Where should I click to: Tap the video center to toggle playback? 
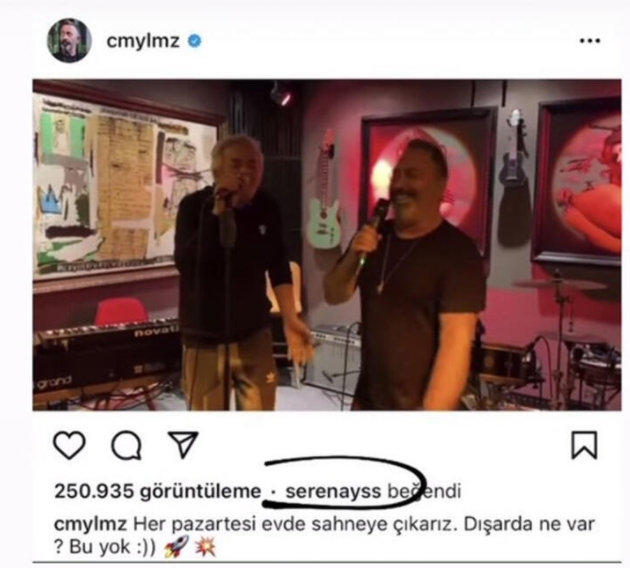coord(327,245)
